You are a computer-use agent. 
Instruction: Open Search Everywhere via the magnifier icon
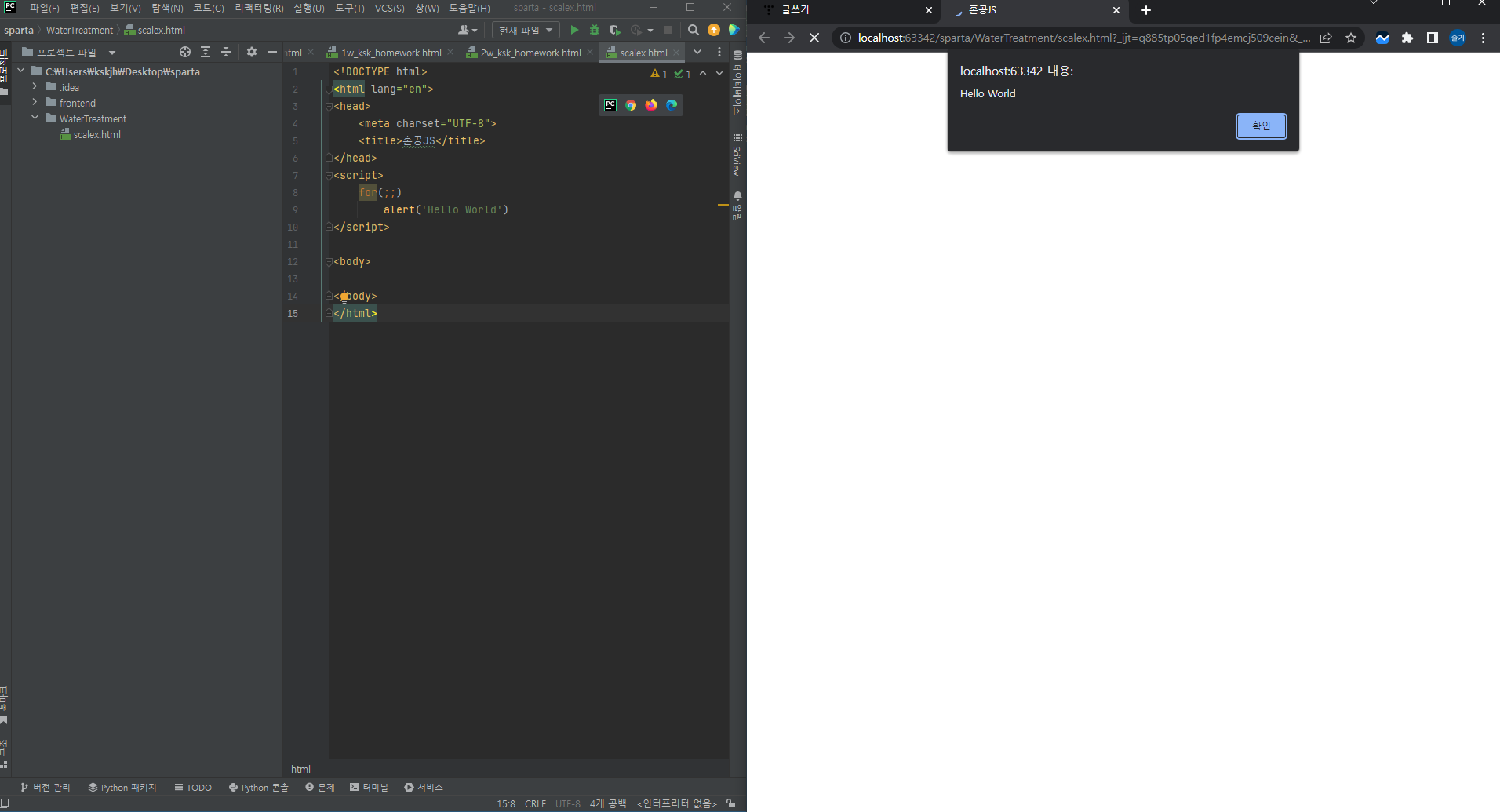tap(693, 30)
